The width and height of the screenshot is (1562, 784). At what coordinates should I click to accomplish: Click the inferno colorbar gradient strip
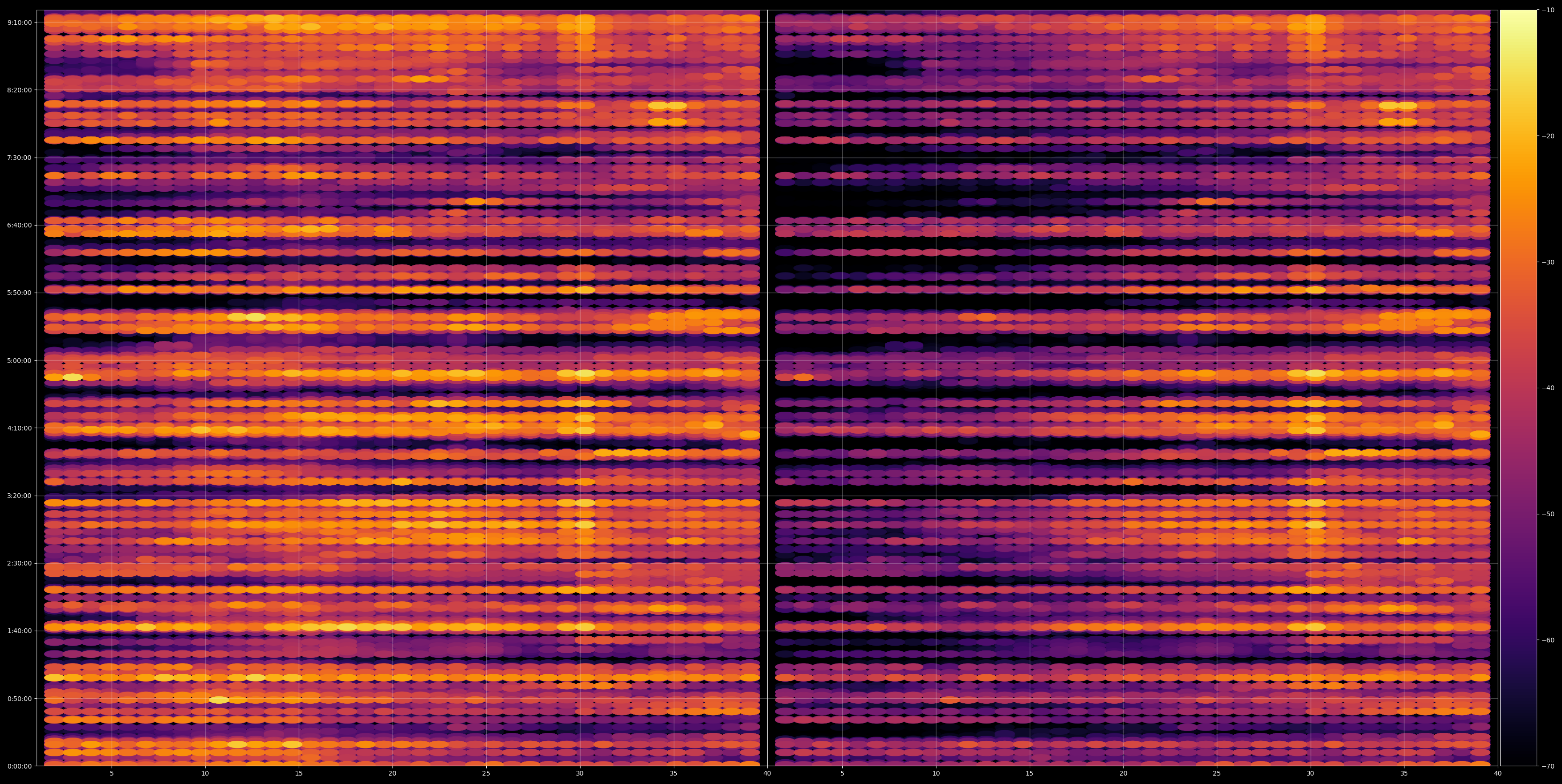(x=1518, y=388)
